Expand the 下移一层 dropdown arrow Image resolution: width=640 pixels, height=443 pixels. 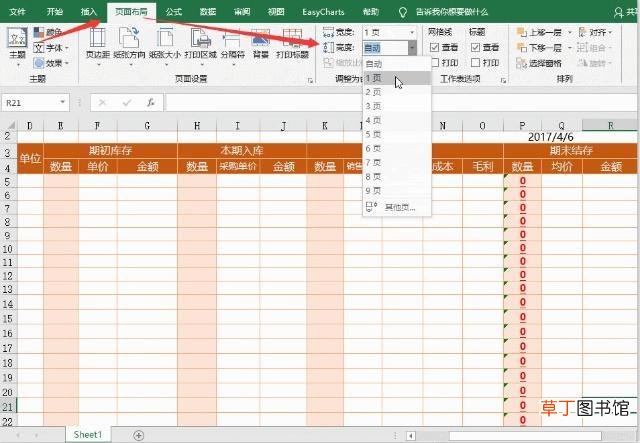tap(569, 48)
